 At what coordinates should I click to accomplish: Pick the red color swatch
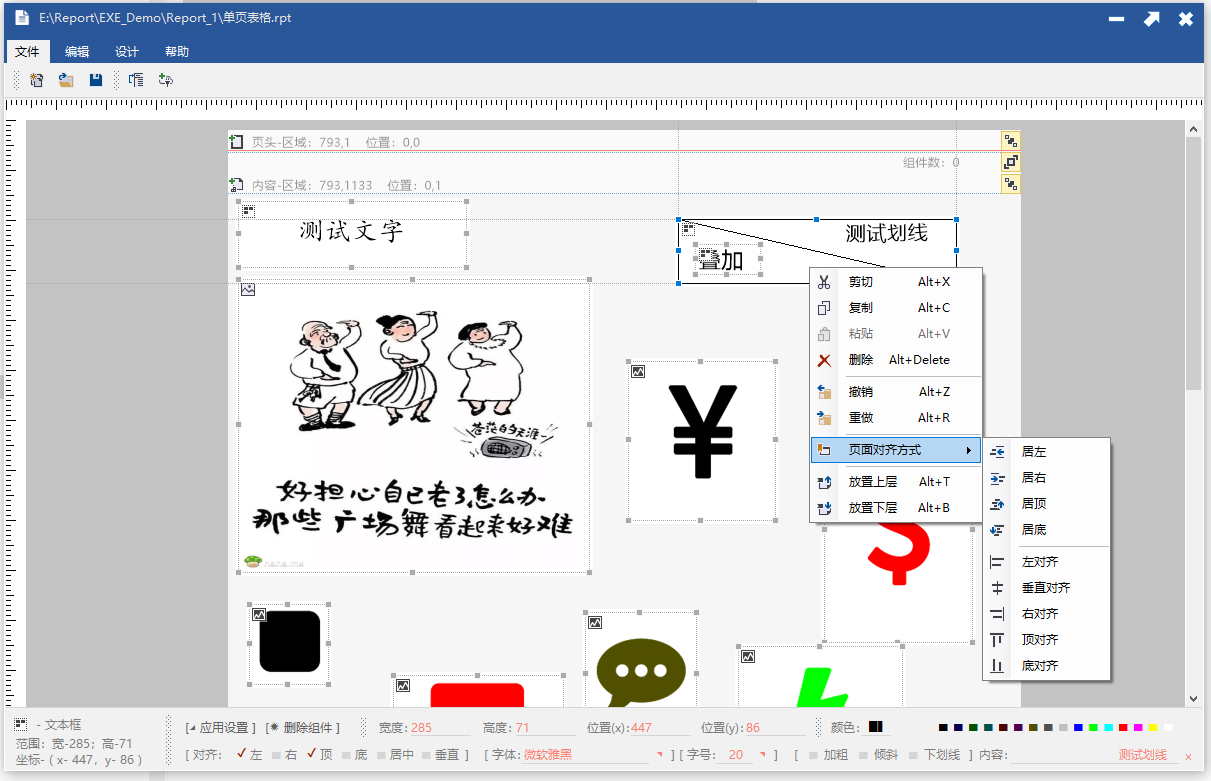pyautogui.click(x=1123, y=727)
